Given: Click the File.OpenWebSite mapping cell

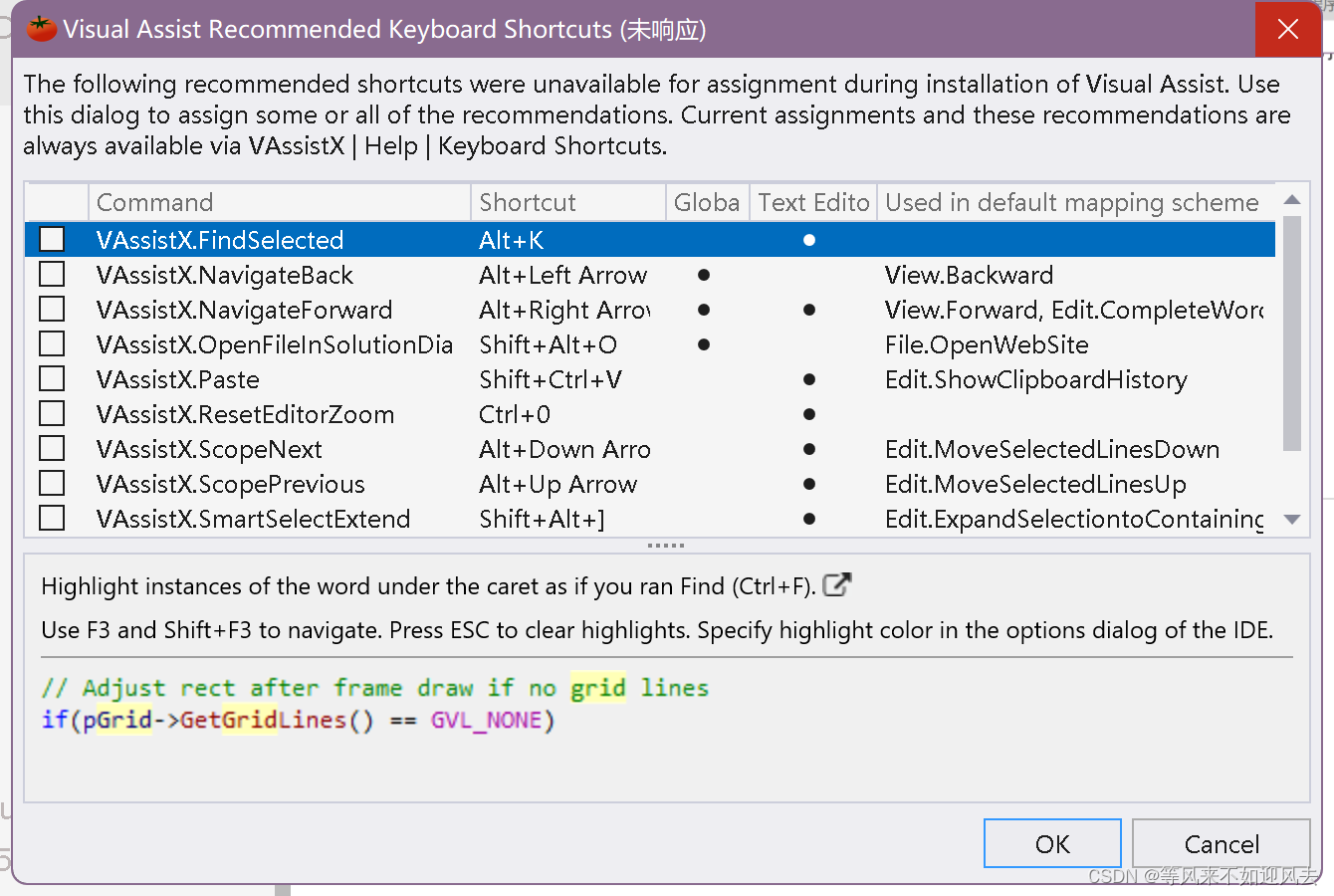Looking at the screenshot, I should pos(987,344).
